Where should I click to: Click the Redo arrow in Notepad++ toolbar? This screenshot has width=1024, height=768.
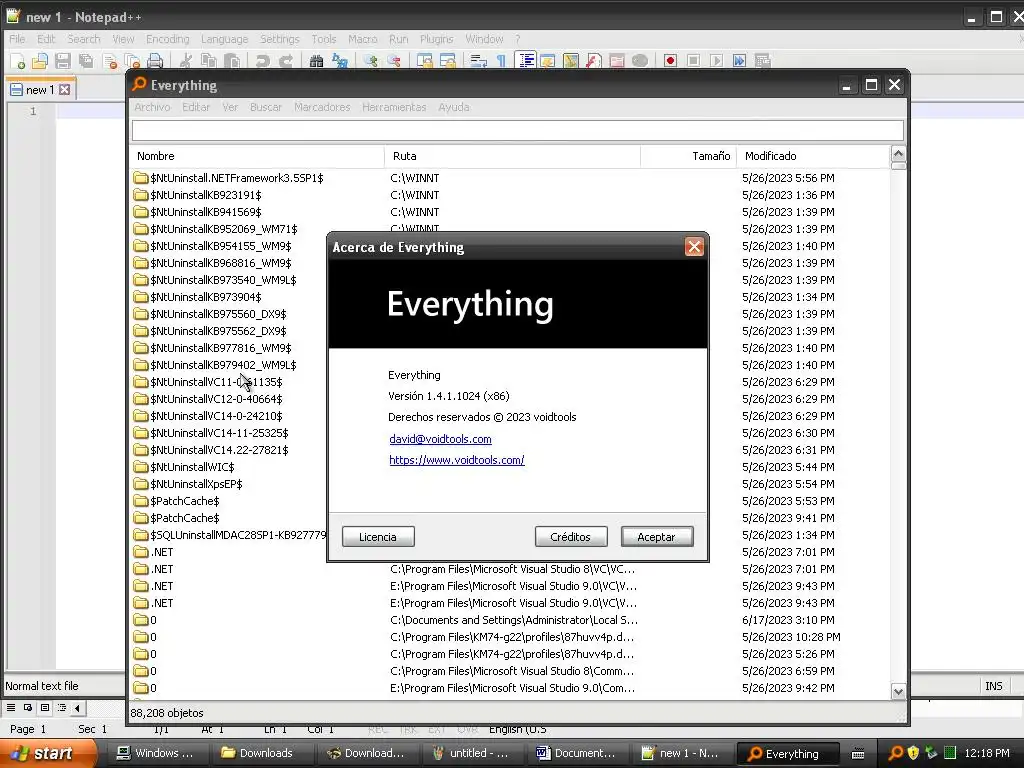pos(286,61)
